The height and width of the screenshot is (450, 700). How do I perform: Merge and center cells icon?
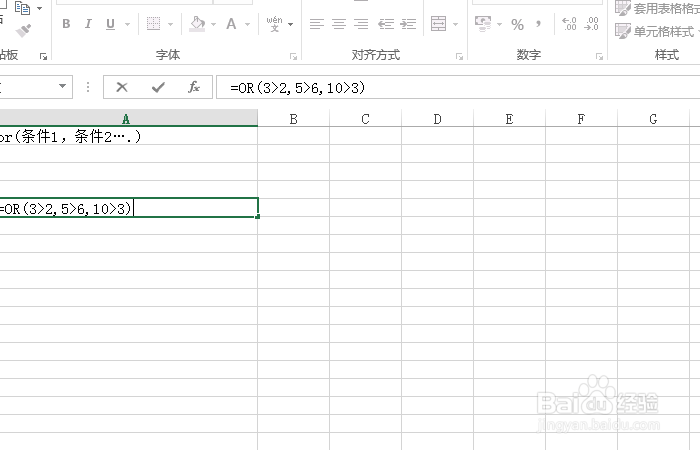point(438,24)
